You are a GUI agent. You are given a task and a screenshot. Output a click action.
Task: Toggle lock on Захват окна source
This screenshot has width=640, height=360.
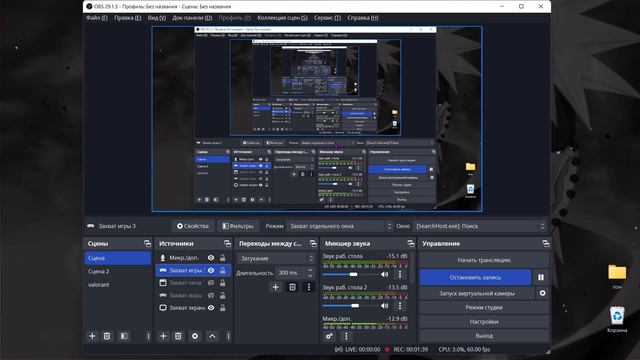pos(222,282)
